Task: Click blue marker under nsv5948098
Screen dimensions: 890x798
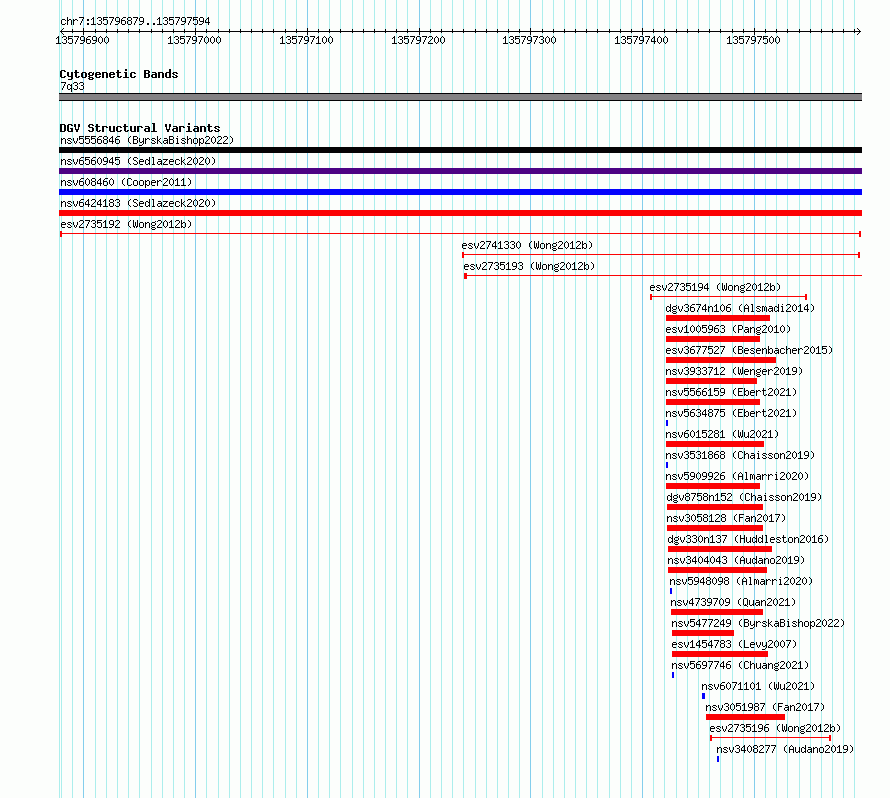Action: pos(671,591)
